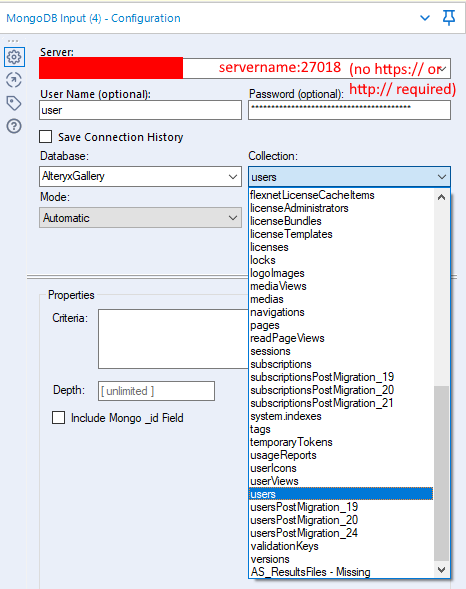Collapse the Collection dropdown showing users
This screenshot has width=466, height=589.
[x=349, y=177]
